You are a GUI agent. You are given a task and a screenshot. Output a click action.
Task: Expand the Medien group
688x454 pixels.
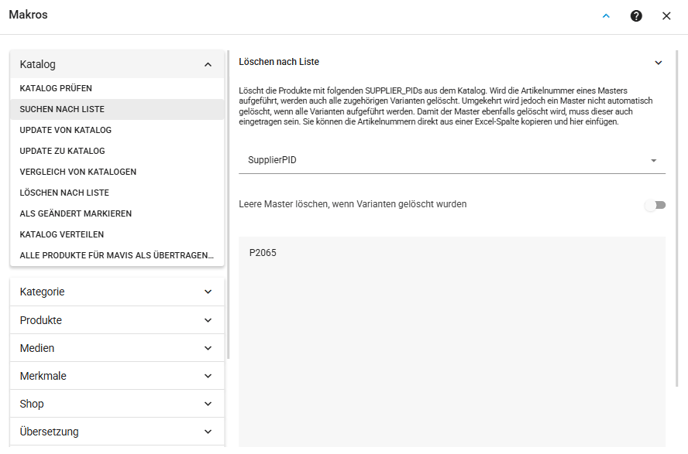[x=117, y=348]
